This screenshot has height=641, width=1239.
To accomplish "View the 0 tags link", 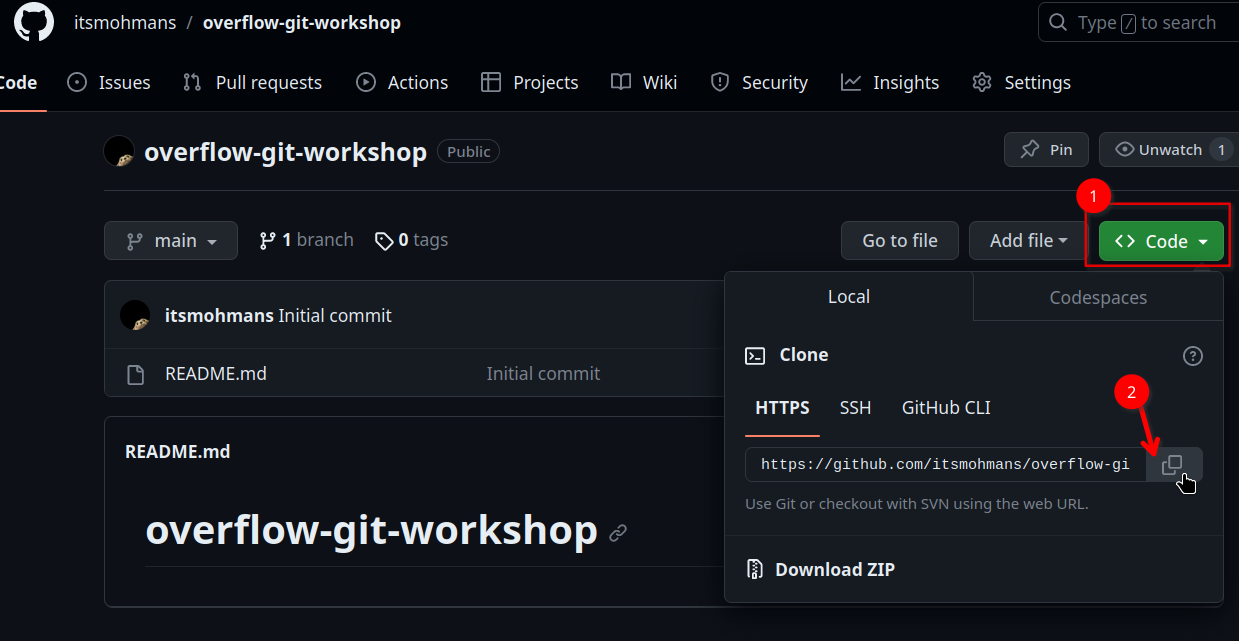I will [411, 240].
